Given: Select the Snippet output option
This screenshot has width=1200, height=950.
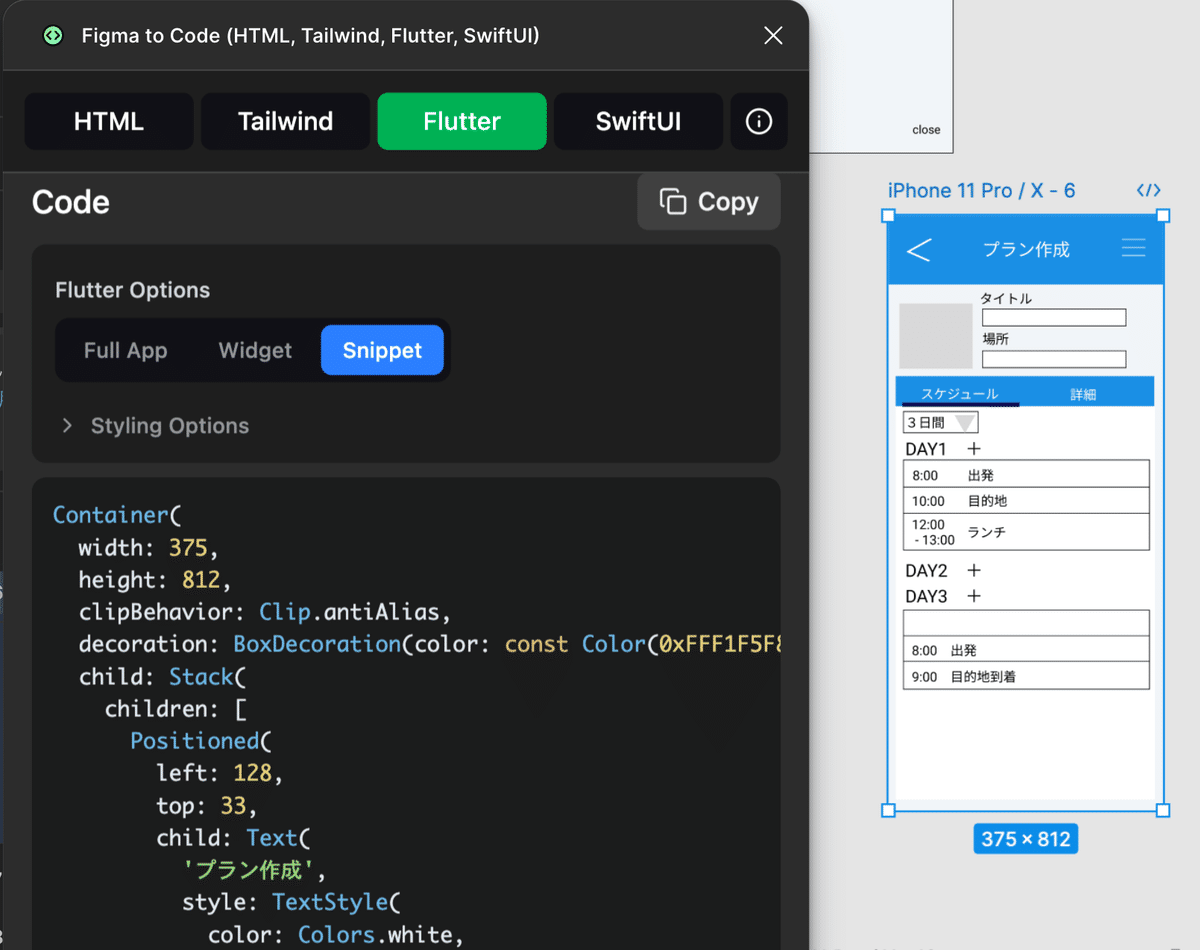Looking at the screenshot, I should [x=382, y=350].
